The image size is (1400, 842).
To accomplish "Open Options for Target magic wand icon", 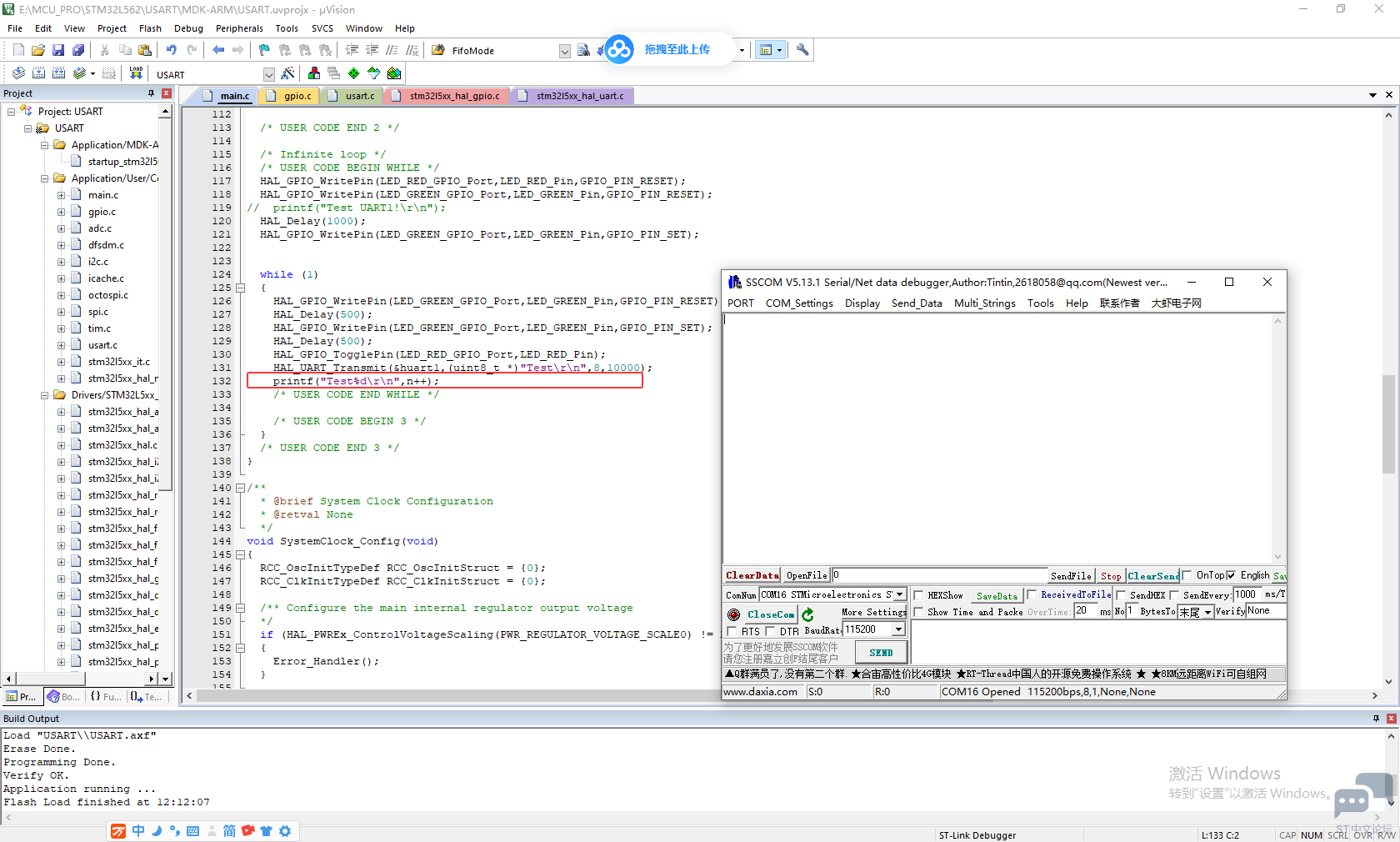I will coord(287,73).
